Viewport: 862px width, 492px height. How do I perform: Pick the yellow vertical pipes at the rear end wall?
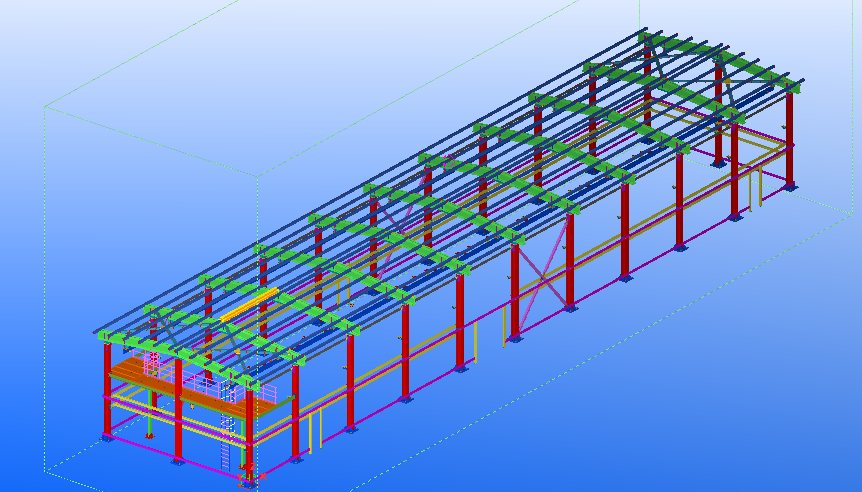pos(759,188)
